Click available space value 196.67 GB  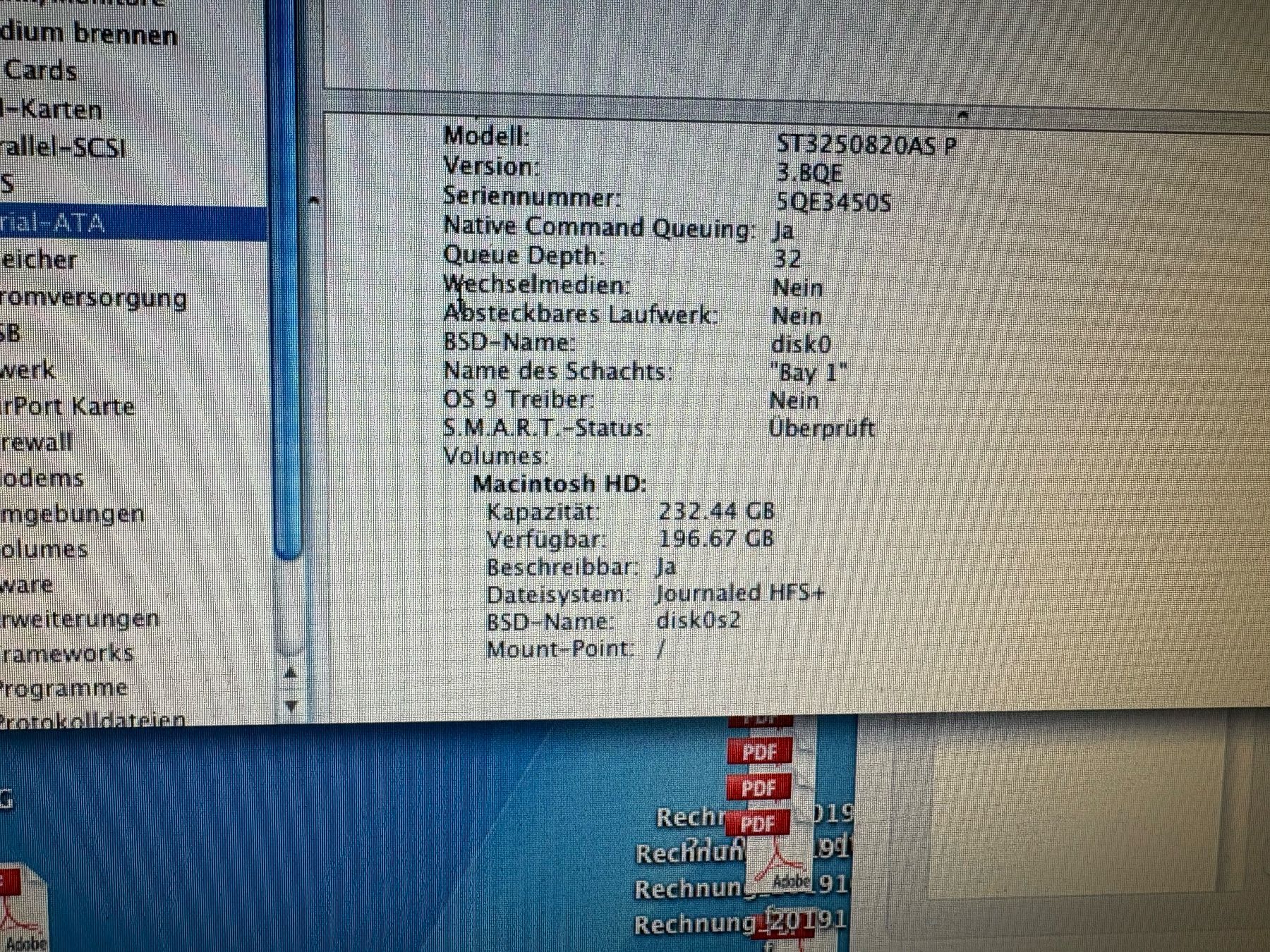716,539
